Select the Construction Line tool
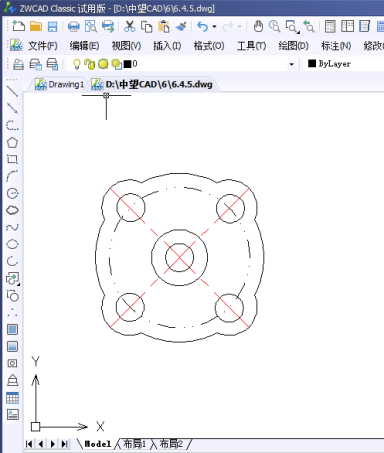Screen dimensions: 384x453 click(x=12, y=108)
